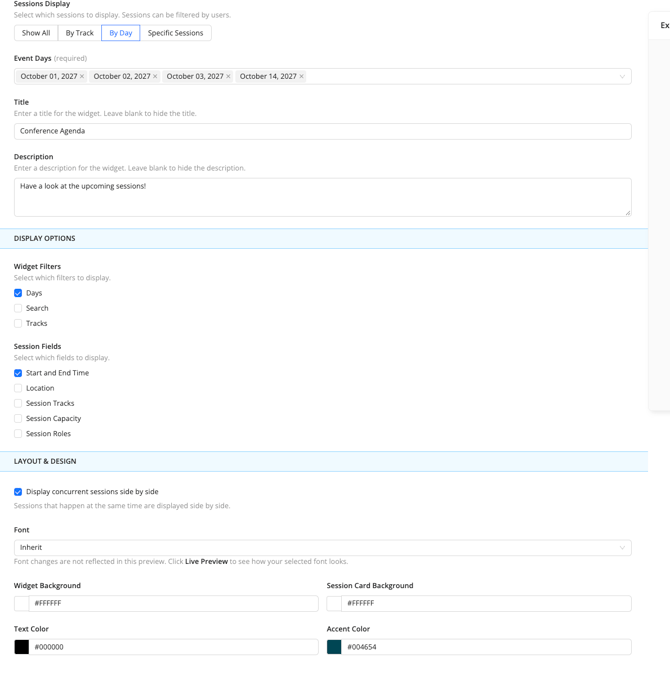This screenshot has width=670, height=681.
Task: Toggle Display concurrent sessions side by side
Action: click(18, 492)
